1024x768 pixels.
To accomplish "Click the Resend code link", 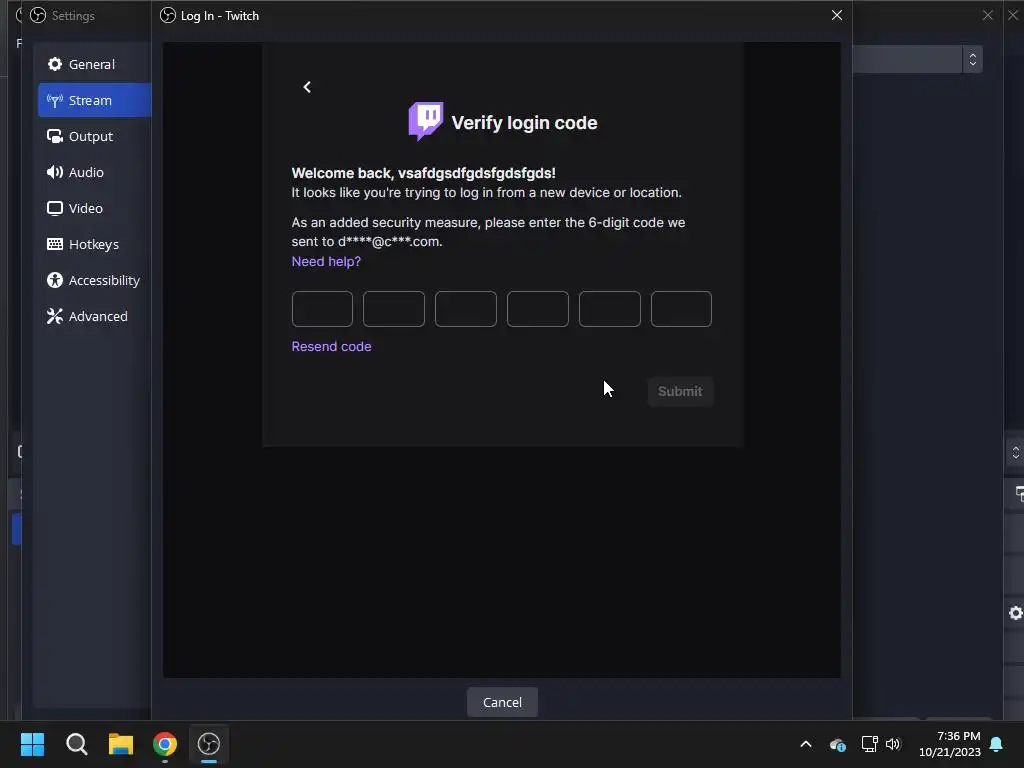I will point(331,346).
